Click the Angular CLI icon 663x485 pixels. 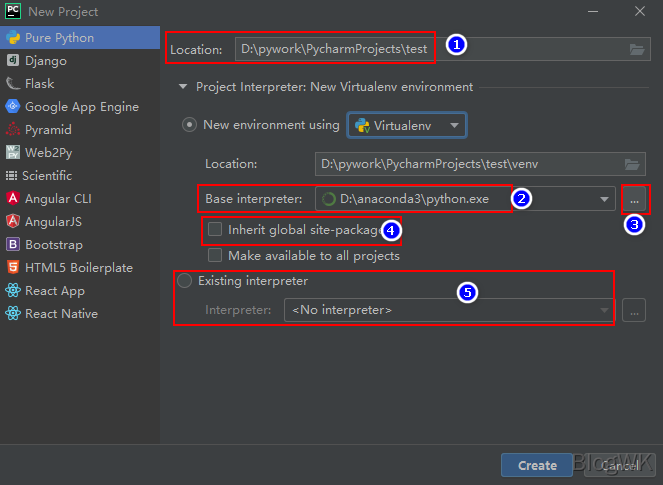[x=13, y=198]
